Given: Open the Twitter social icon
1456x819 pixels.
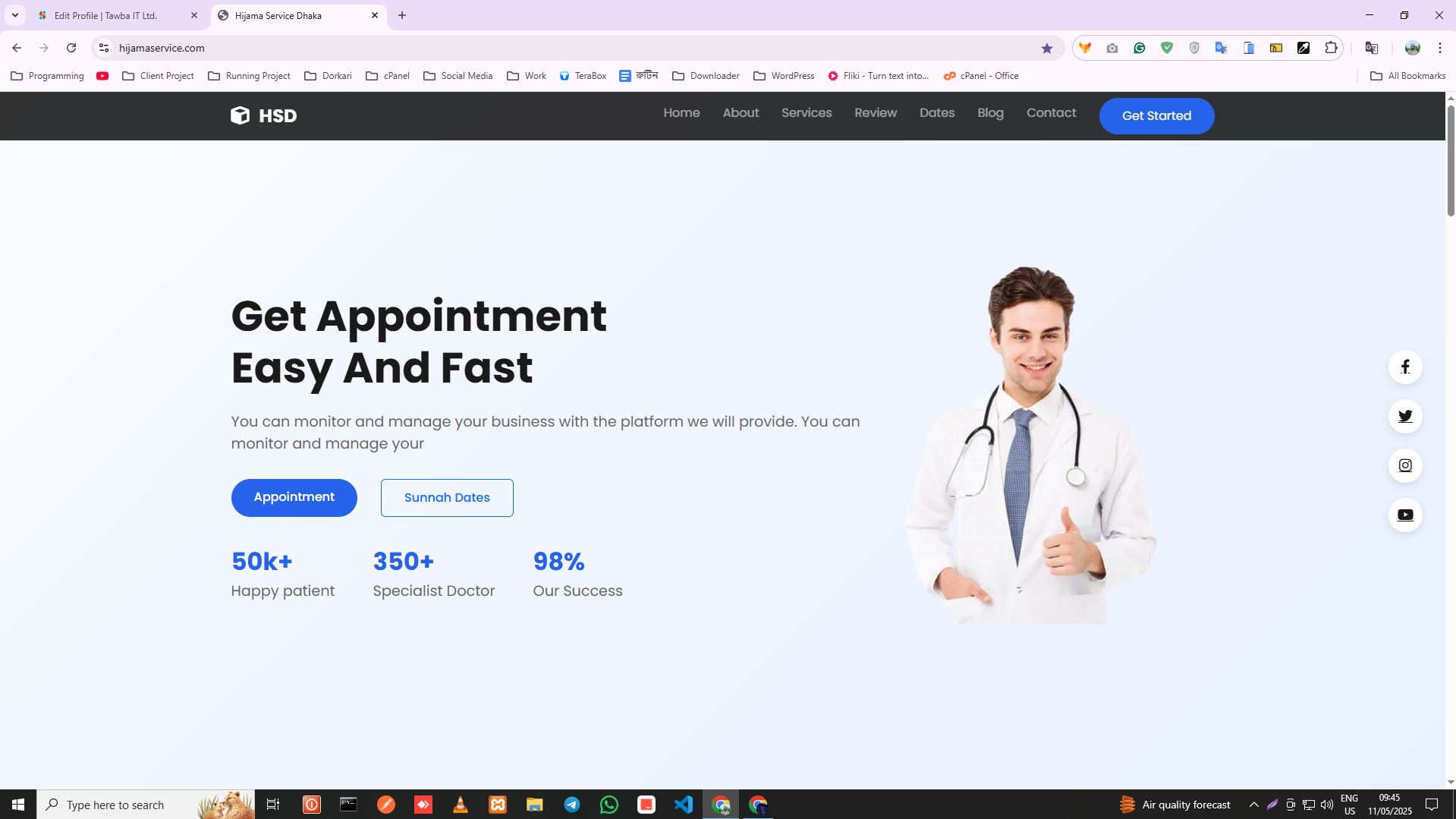Looking at the screenshot, I should [1405, 417].
